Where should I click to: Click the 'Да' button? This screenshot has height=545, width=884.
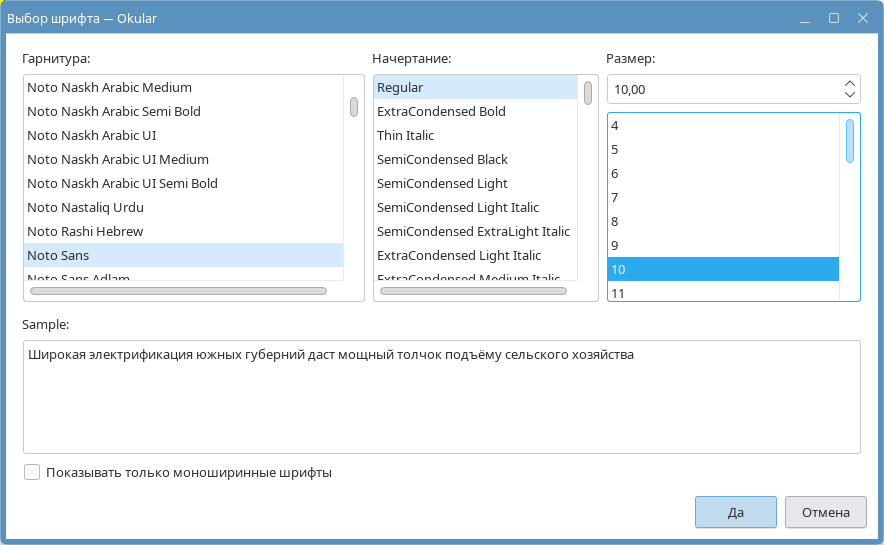pyautogui.click(x=735, y=512)
